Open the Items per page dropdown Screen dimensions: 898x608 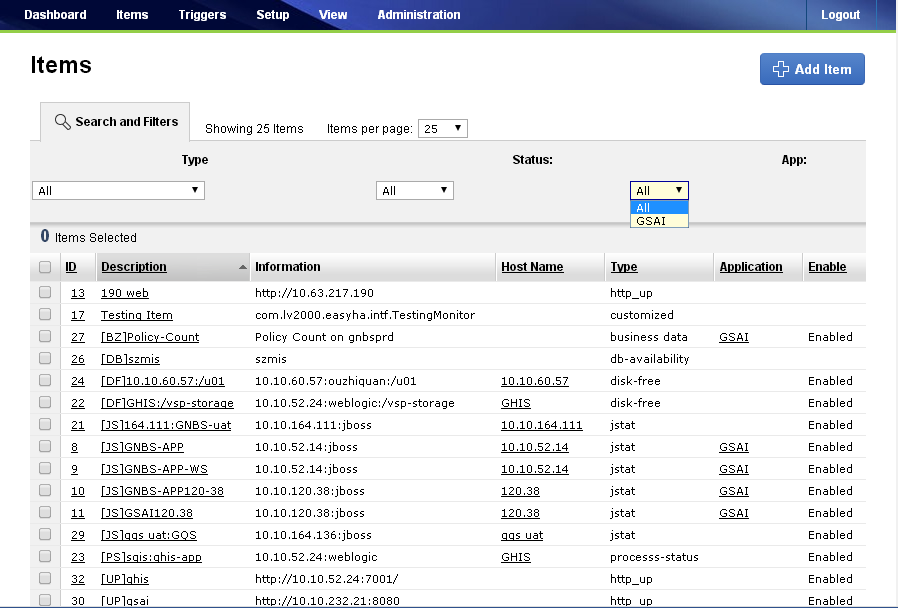pyautogui.click(x=443, y=128)
